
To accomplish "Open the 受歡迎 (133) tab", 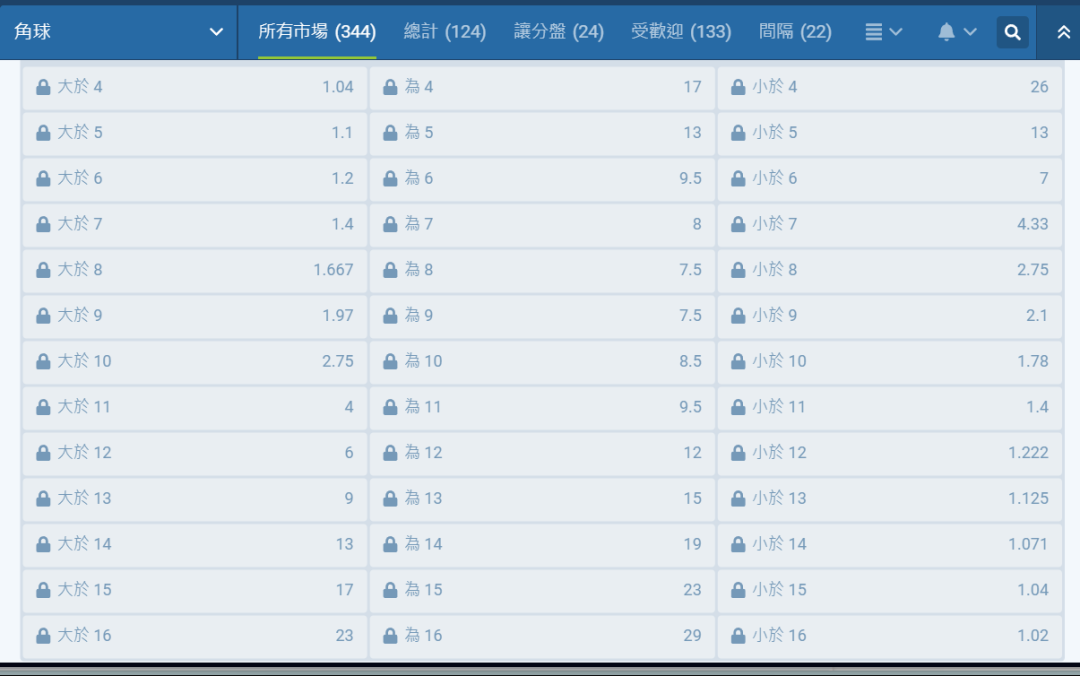I will [681, 32].
